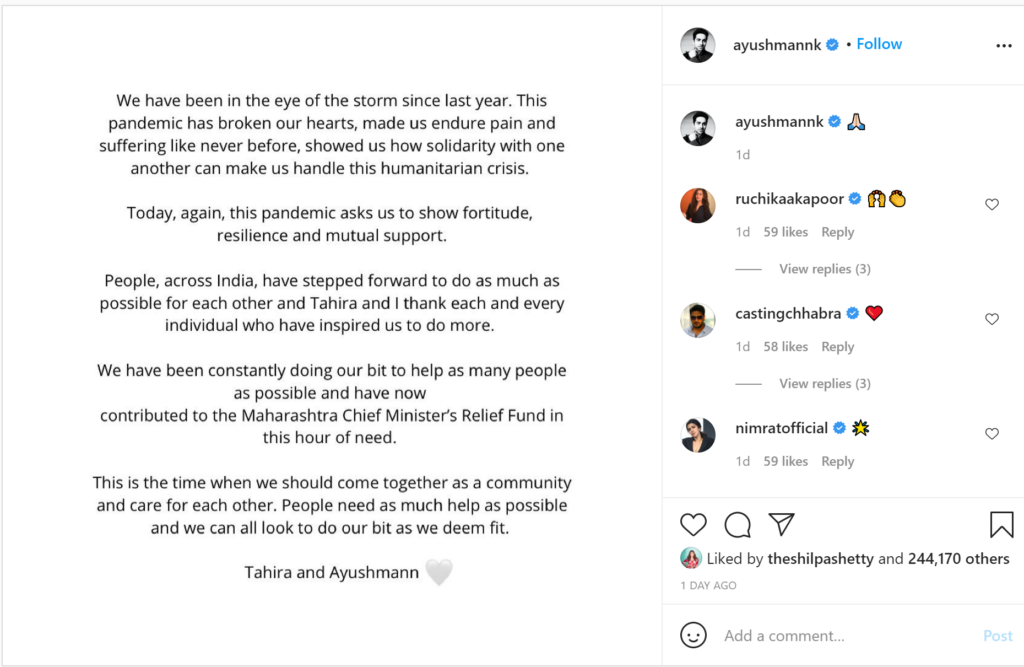This screenshot has height=667, width=1024.
Task: Open the three-dot more options menu
Action: point(1004,46)
